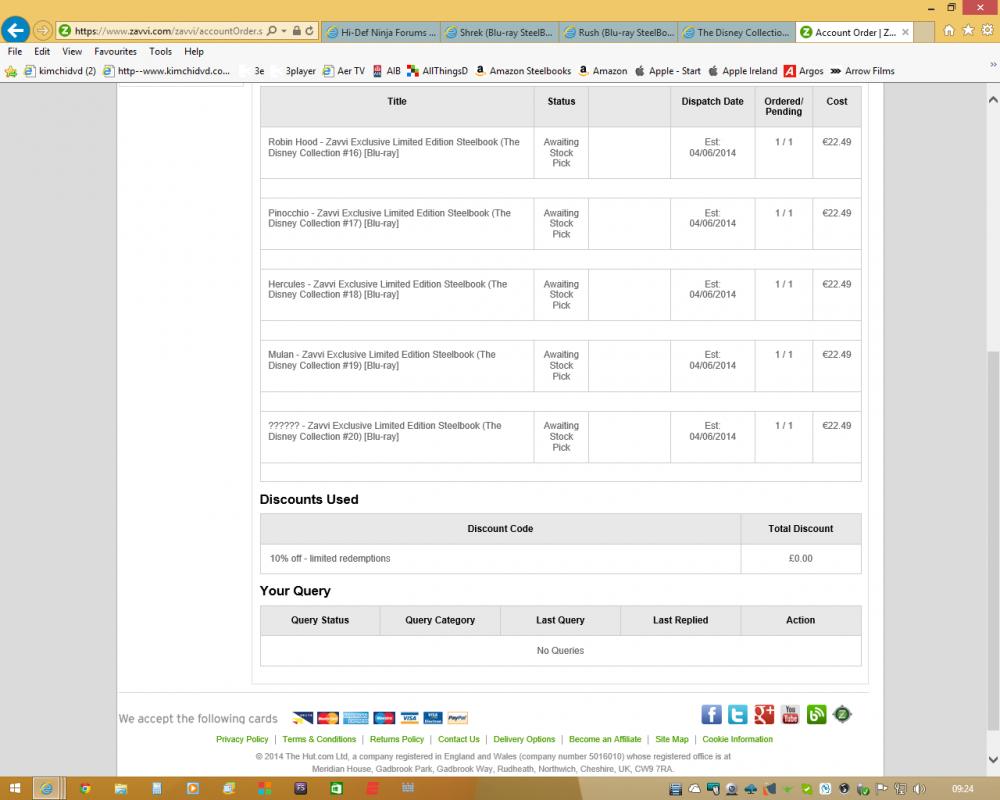Screen dimensions: 1000x800
Task: Open Favorites star icon at top right
Action: pyautogui.click(x=968, y=31)
